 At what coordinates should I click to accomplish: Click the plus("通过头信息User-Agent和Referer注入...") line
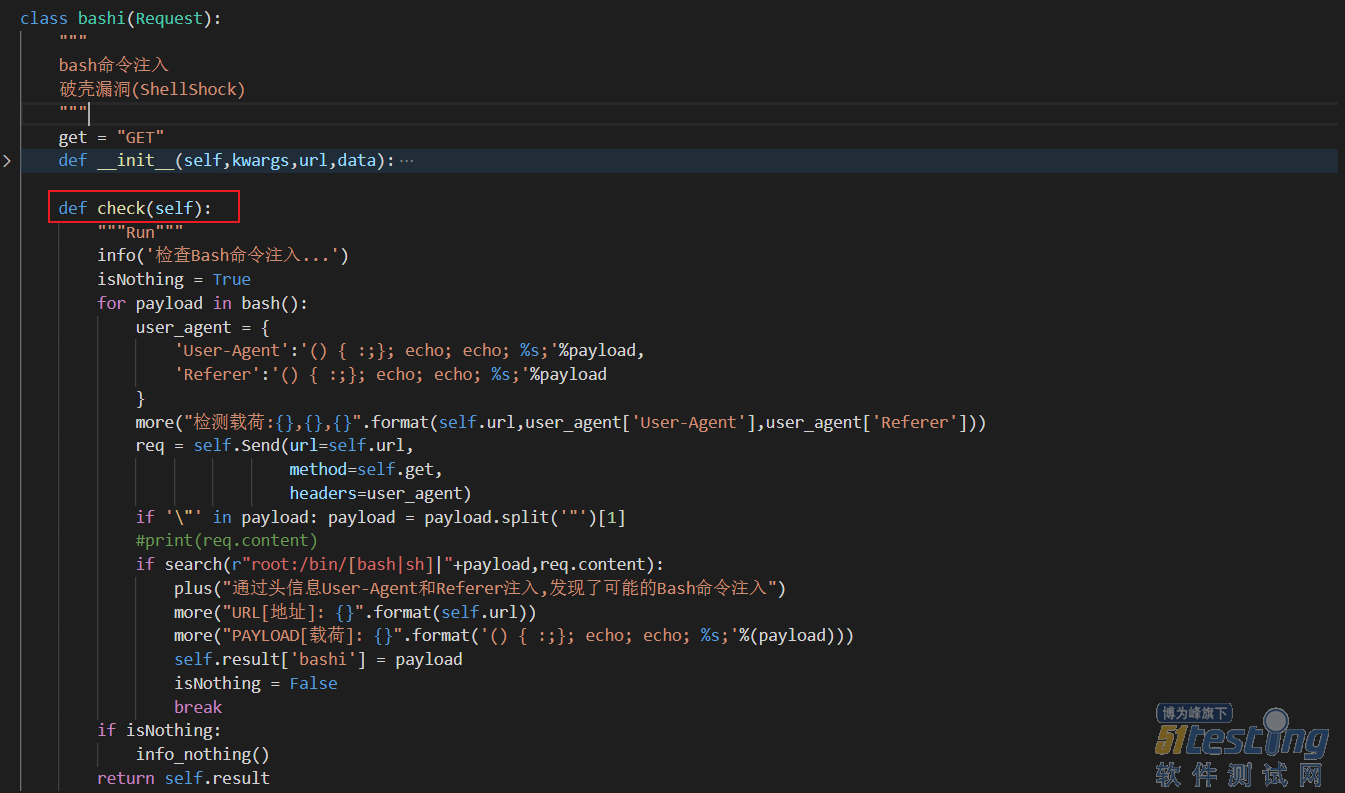click(480, 588)
